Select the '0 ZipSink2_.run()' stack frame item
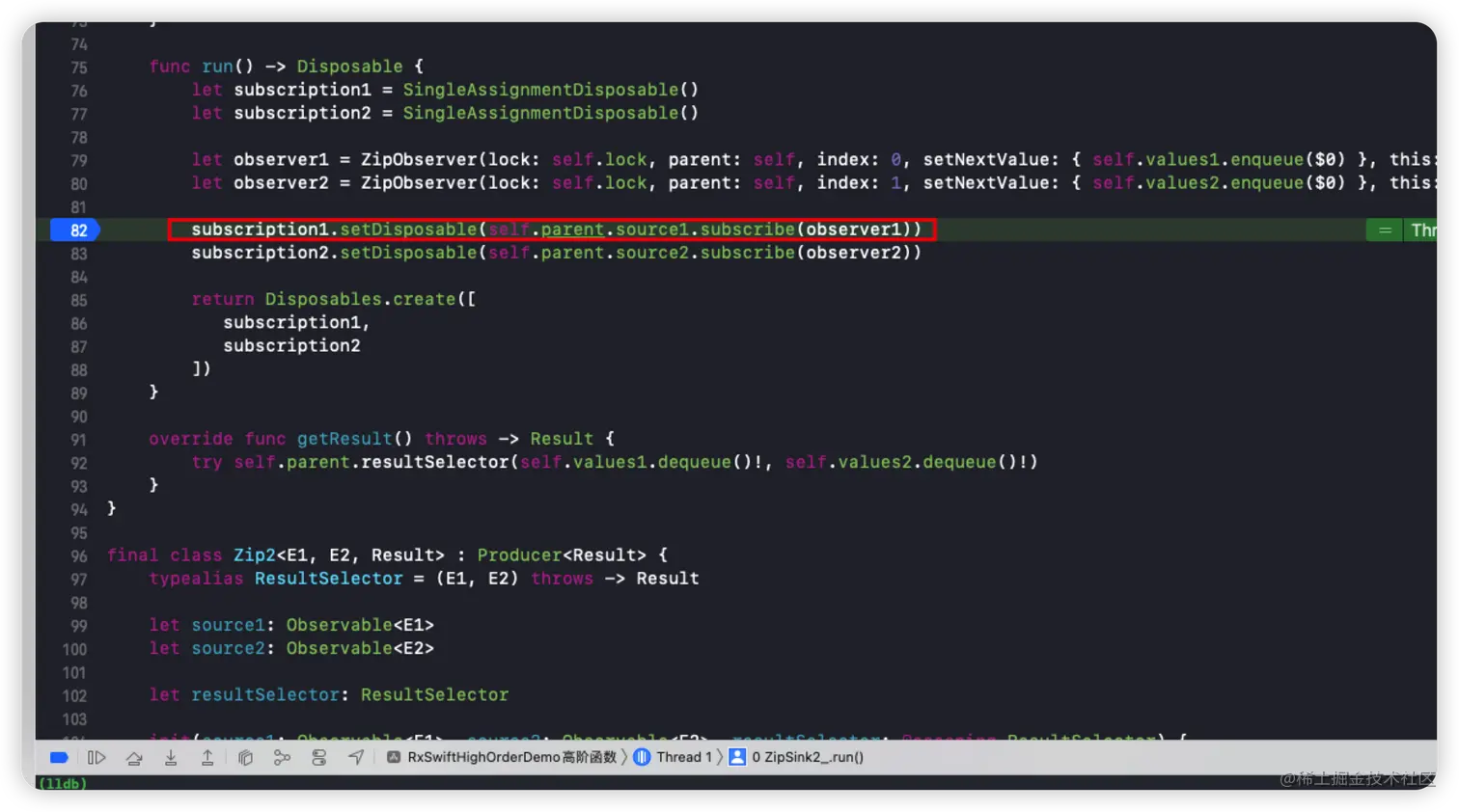 (x=796, y=758)
